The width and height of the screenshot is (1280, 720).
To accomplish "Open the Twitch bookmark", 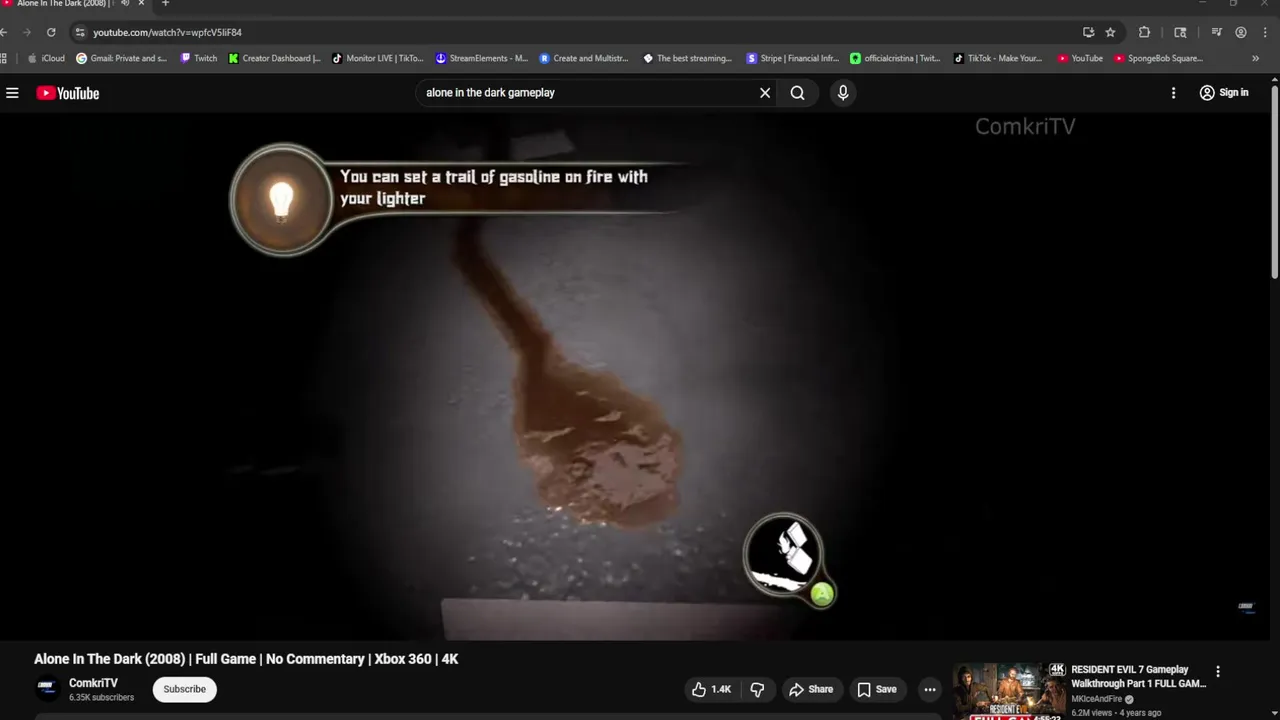I will (198, 58).
